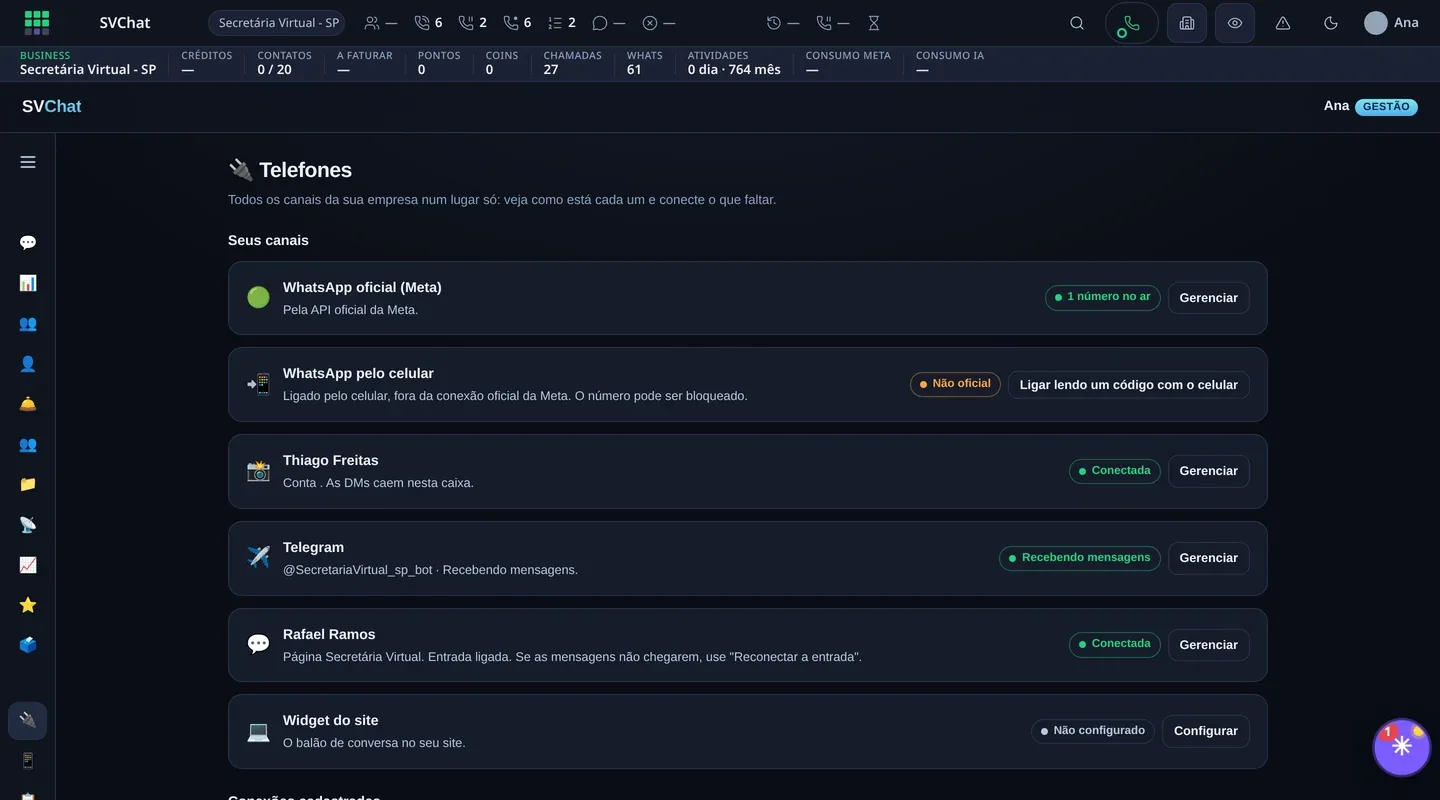Click Thiago Freitas 'Conectada' badge
Image resolution: width=1440 pixels, height=800 pixels.
tap(1114, 471)
